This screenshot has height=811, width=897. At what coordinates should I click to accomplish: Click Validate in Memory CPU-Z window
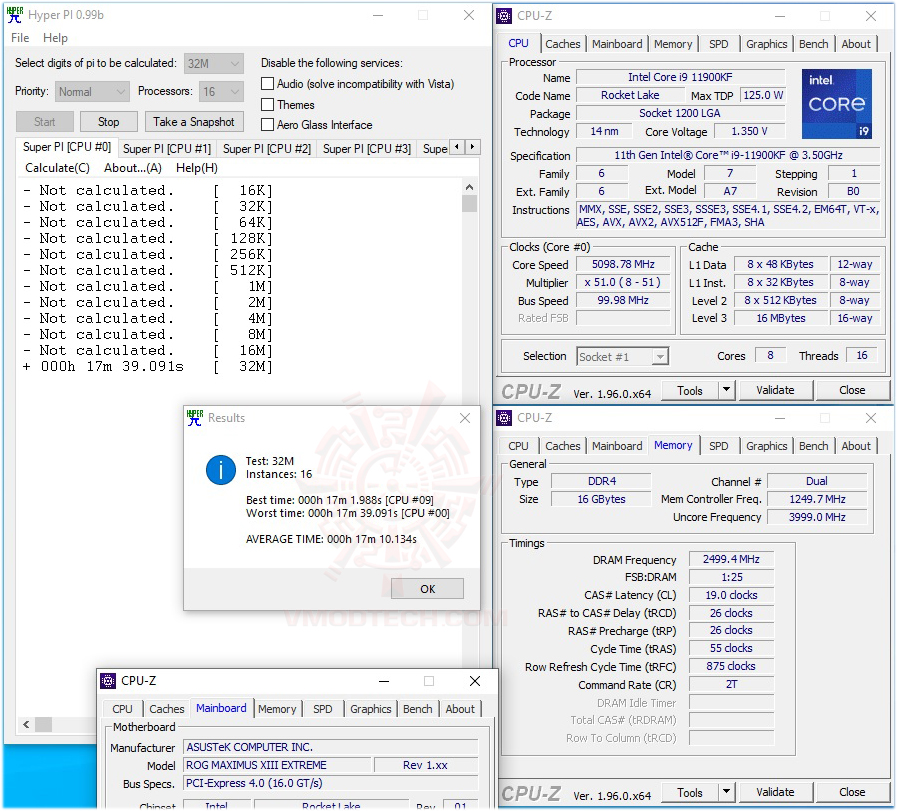pos(775,792)
